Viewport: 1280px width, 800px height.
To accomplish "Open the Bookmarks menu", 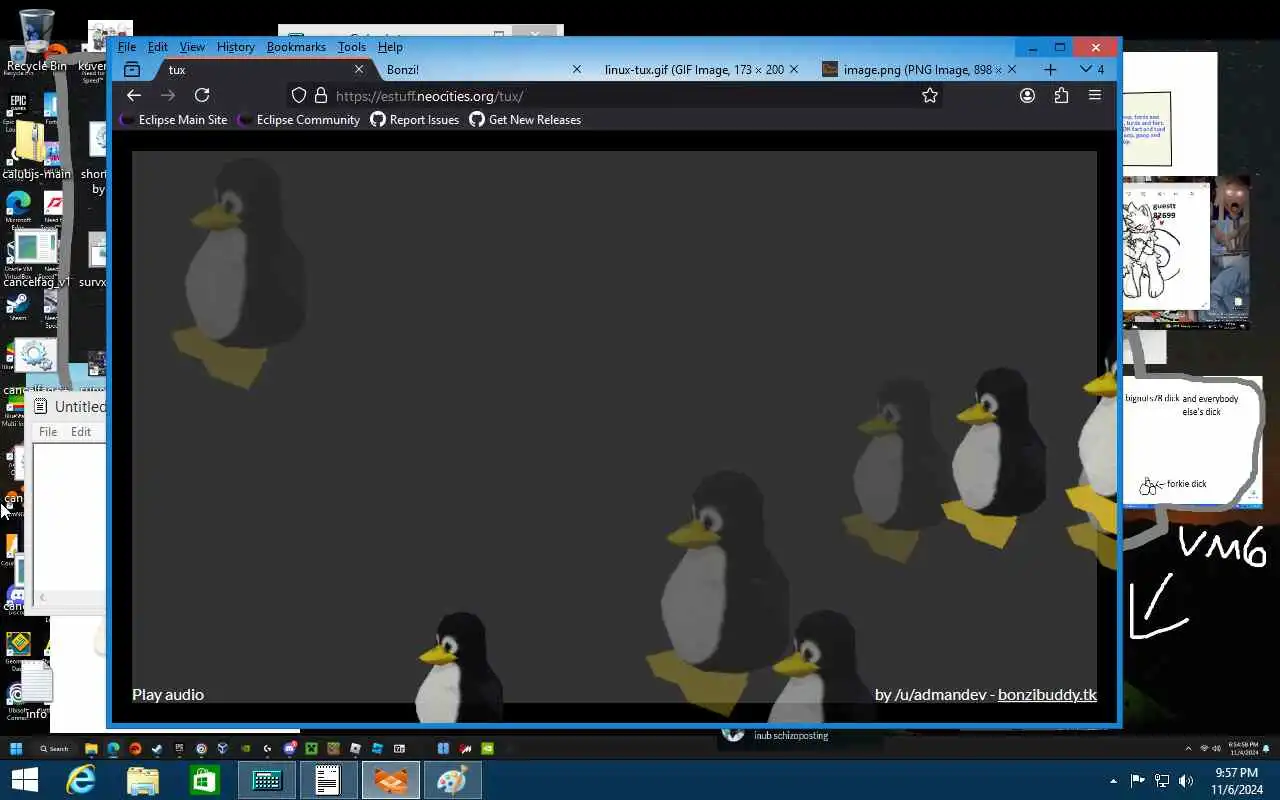I will pyautogui.click(x=296, y=47).
